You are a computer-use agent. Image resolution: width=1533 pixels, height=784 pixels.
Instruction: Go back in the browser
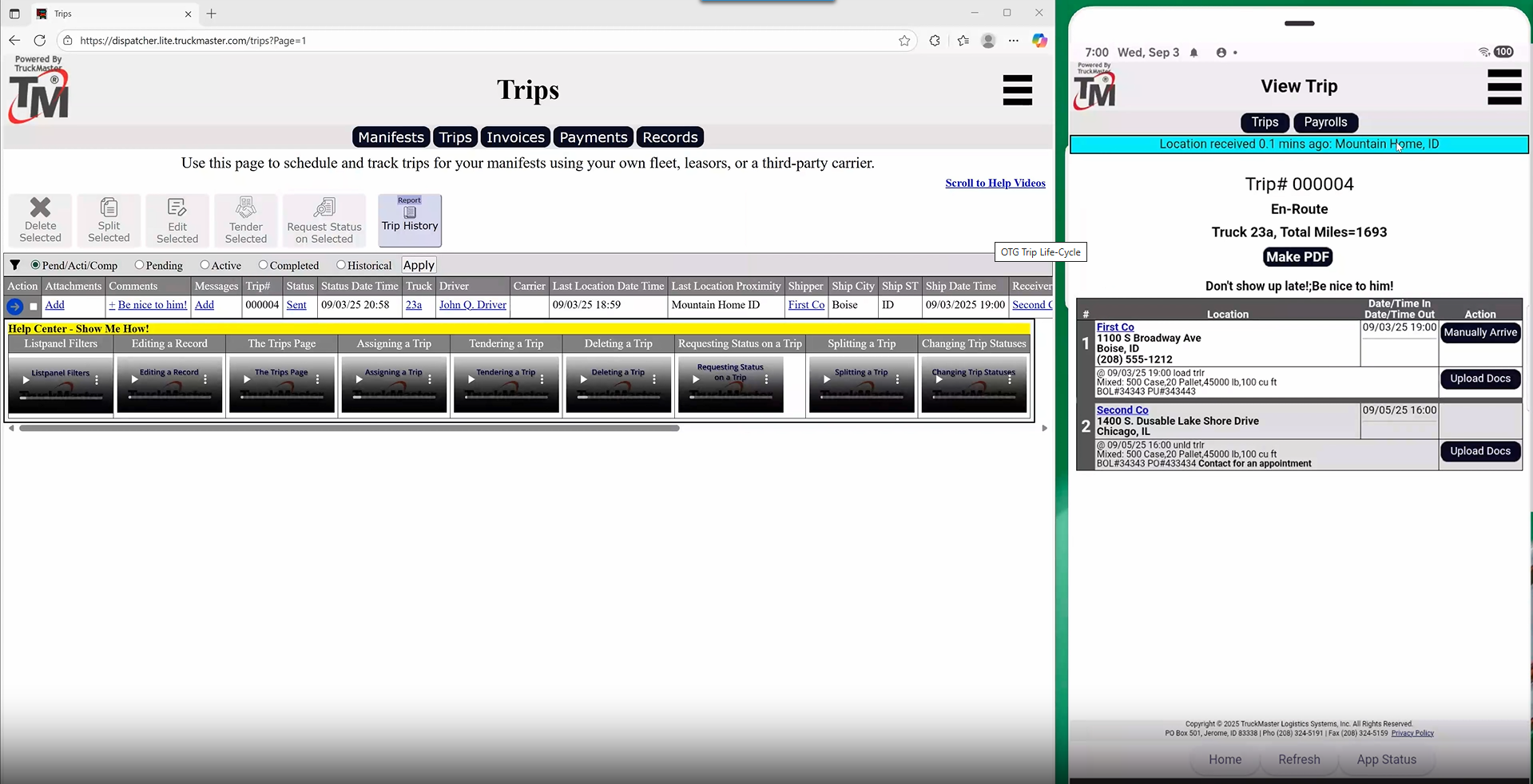click(x=14, y=41)
